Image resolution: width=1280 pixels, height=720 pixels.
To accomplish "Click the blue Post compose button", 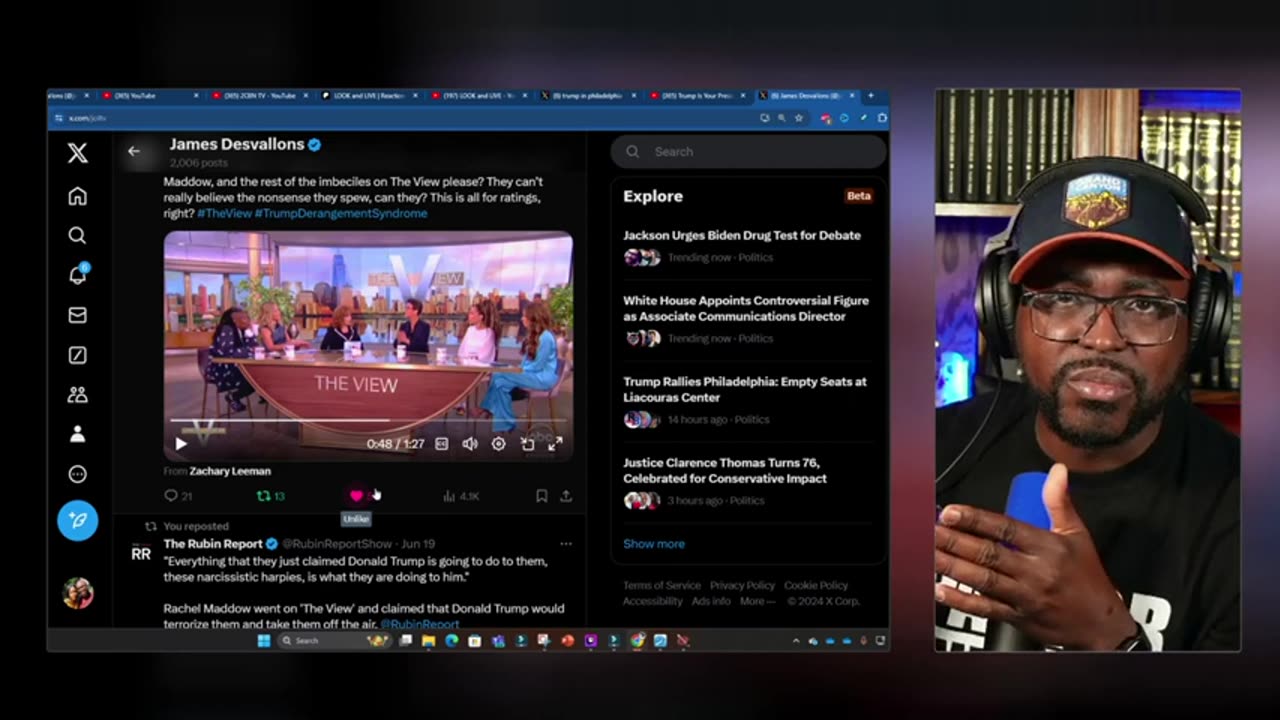I will click(77, 521).
